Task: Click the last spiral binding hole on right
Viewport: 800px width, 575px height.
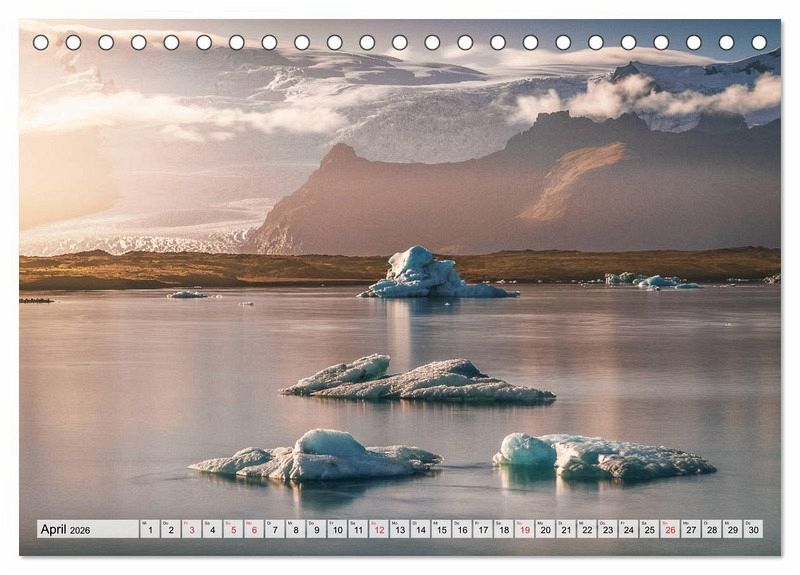Action: pyautogui.click(x=759, y=42)
